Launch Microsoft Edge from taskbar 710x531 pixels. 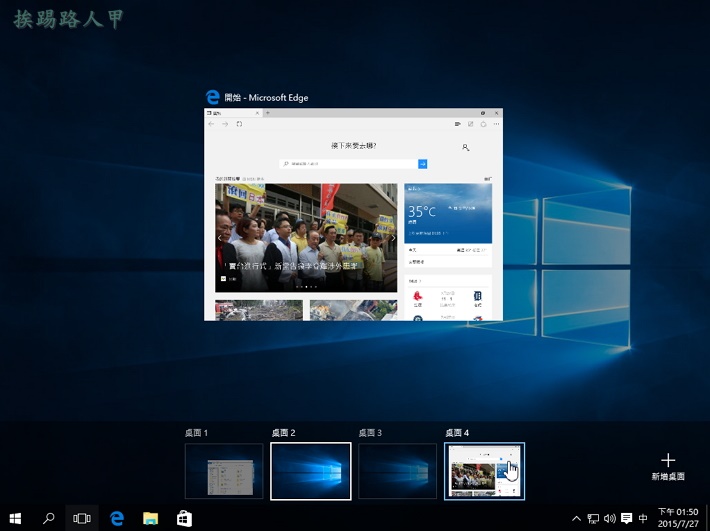(x=117, y=518)
